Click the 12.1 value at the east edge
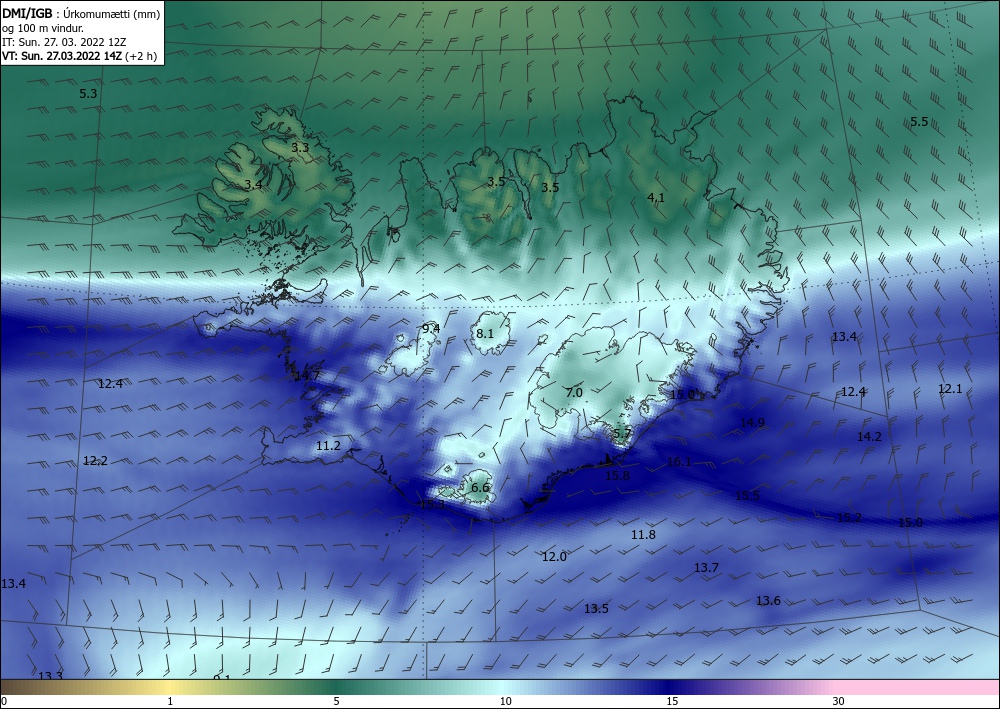 (x=950, y=389)
